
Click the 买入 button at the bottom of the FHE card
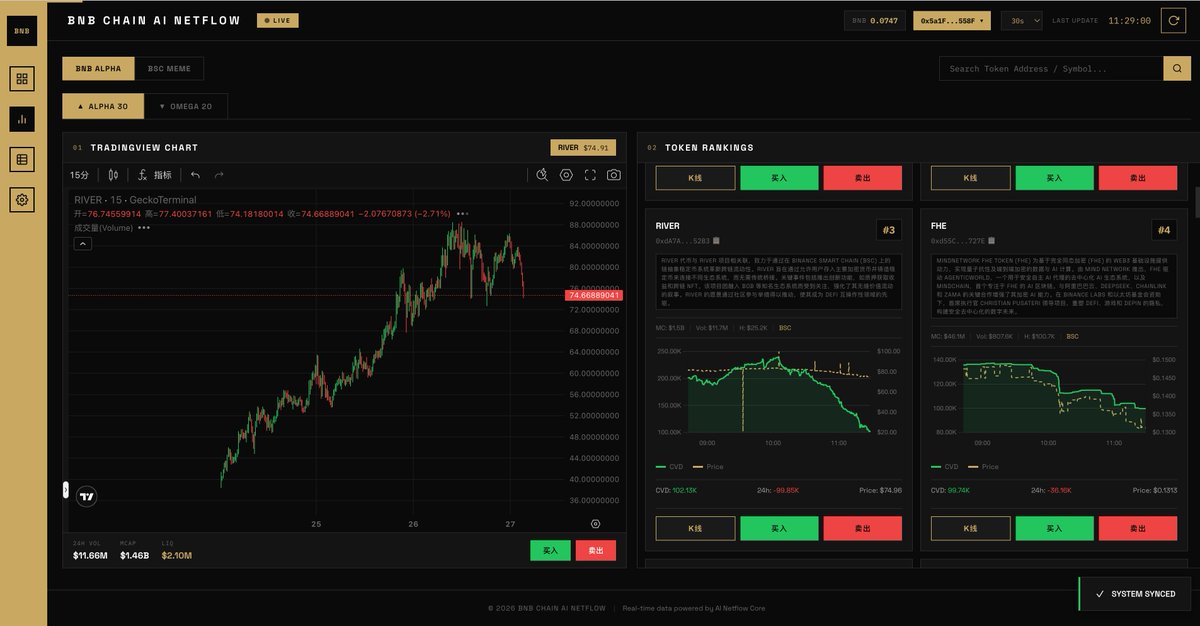[1054, 528]
